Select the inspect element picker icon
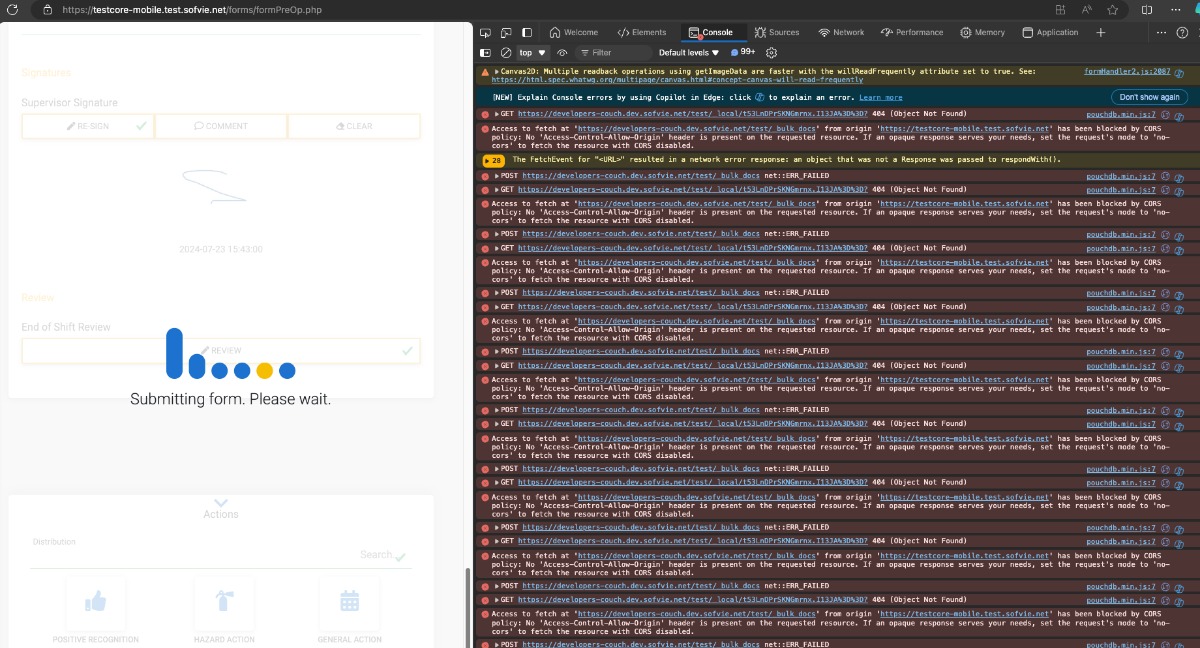The image size is (1200, 648). (484, 32)
